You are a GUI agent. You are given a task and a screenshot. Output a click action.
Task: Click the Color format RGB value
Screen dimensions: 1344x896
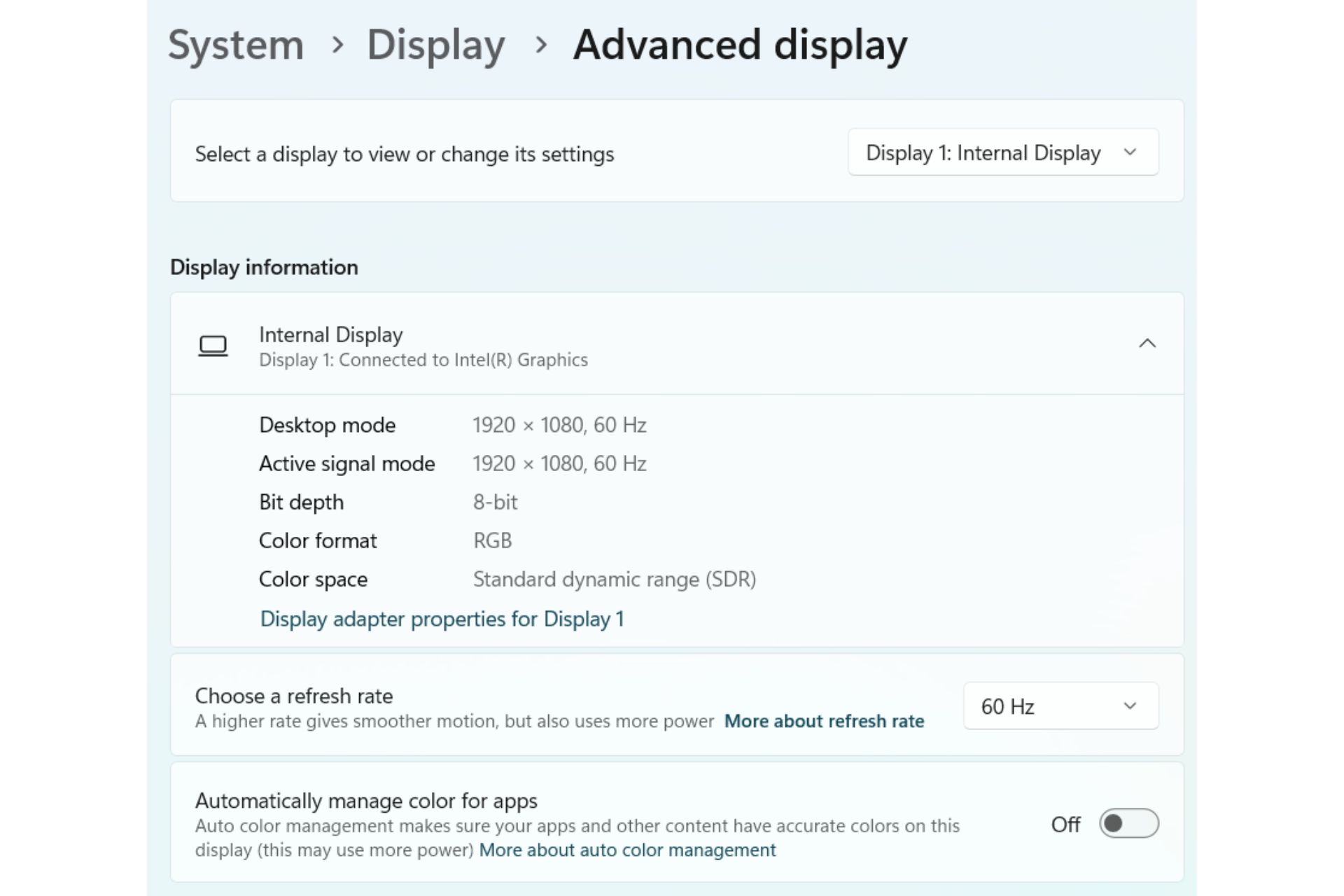coord(492,540)
